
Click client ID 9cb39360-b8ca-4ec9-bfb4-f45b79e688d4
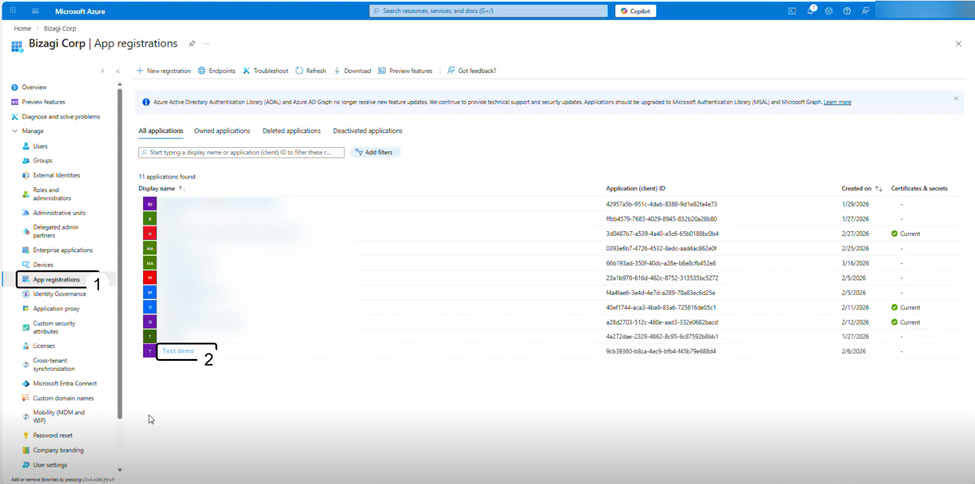[x=661, y=351]
